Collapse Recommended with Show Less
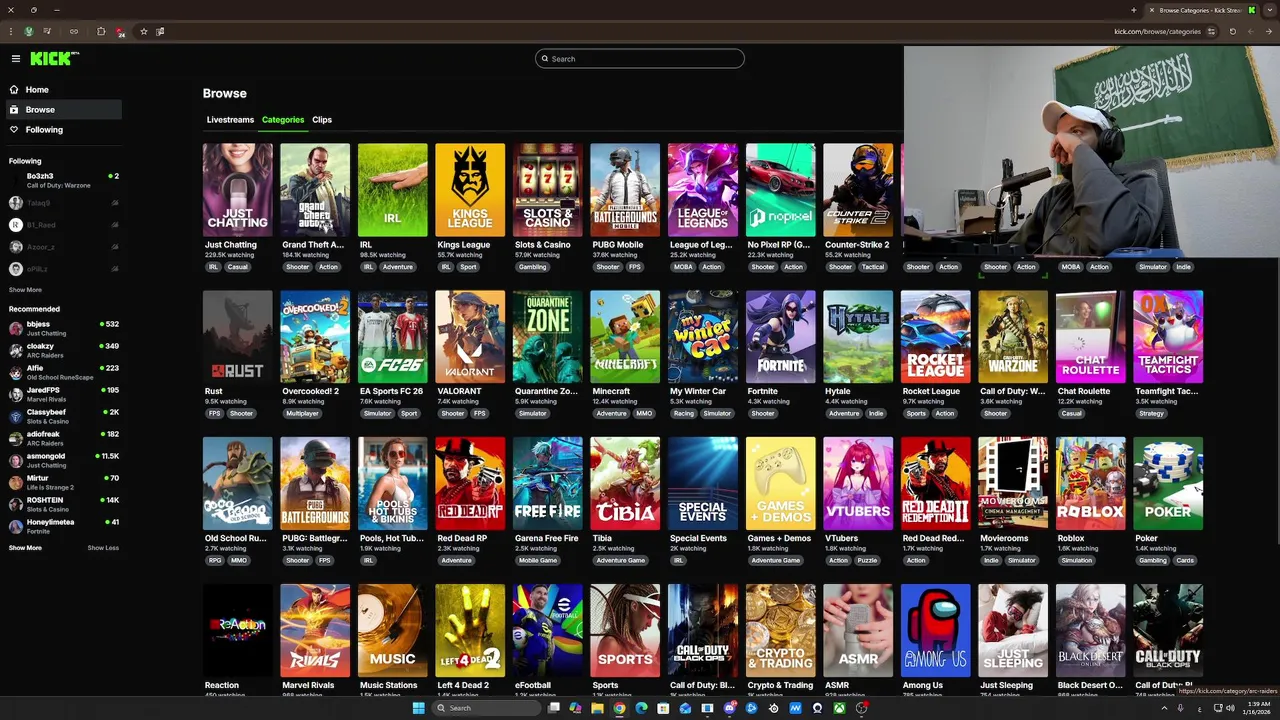The image size is (1280, 720). pos(103,548)
